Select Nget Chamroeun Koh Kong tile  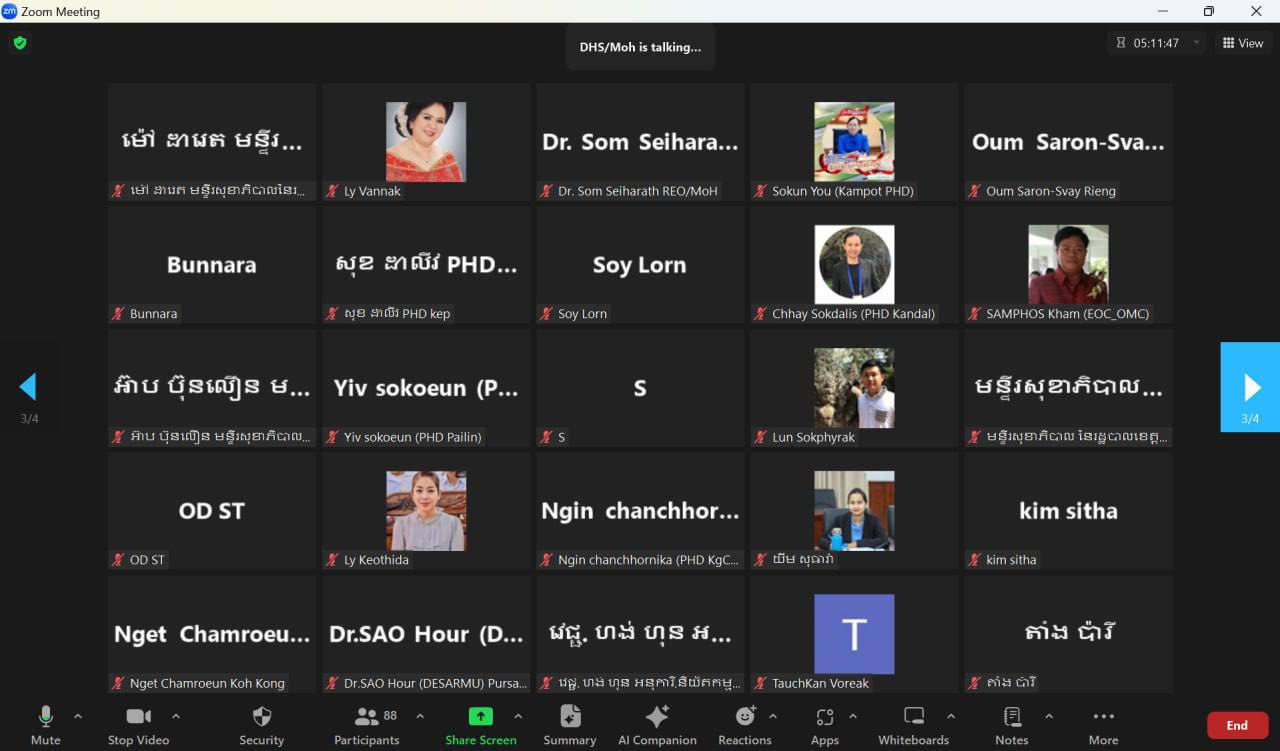click(x=212, y=634)
